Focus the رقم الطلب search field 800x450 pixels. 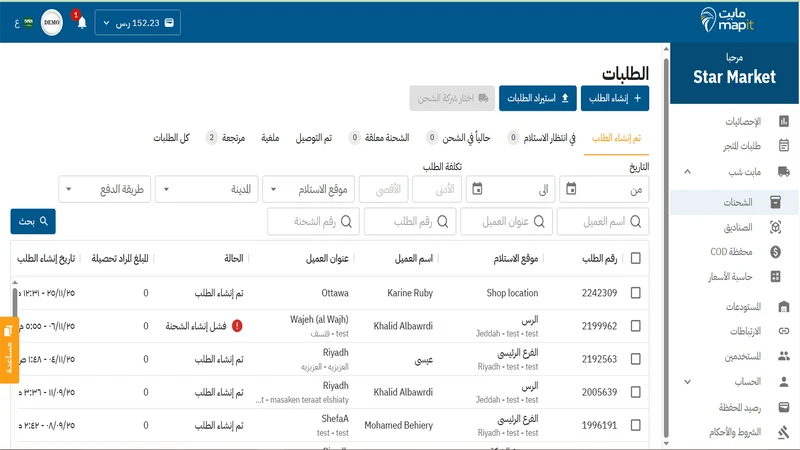click(x=410, y=221)
